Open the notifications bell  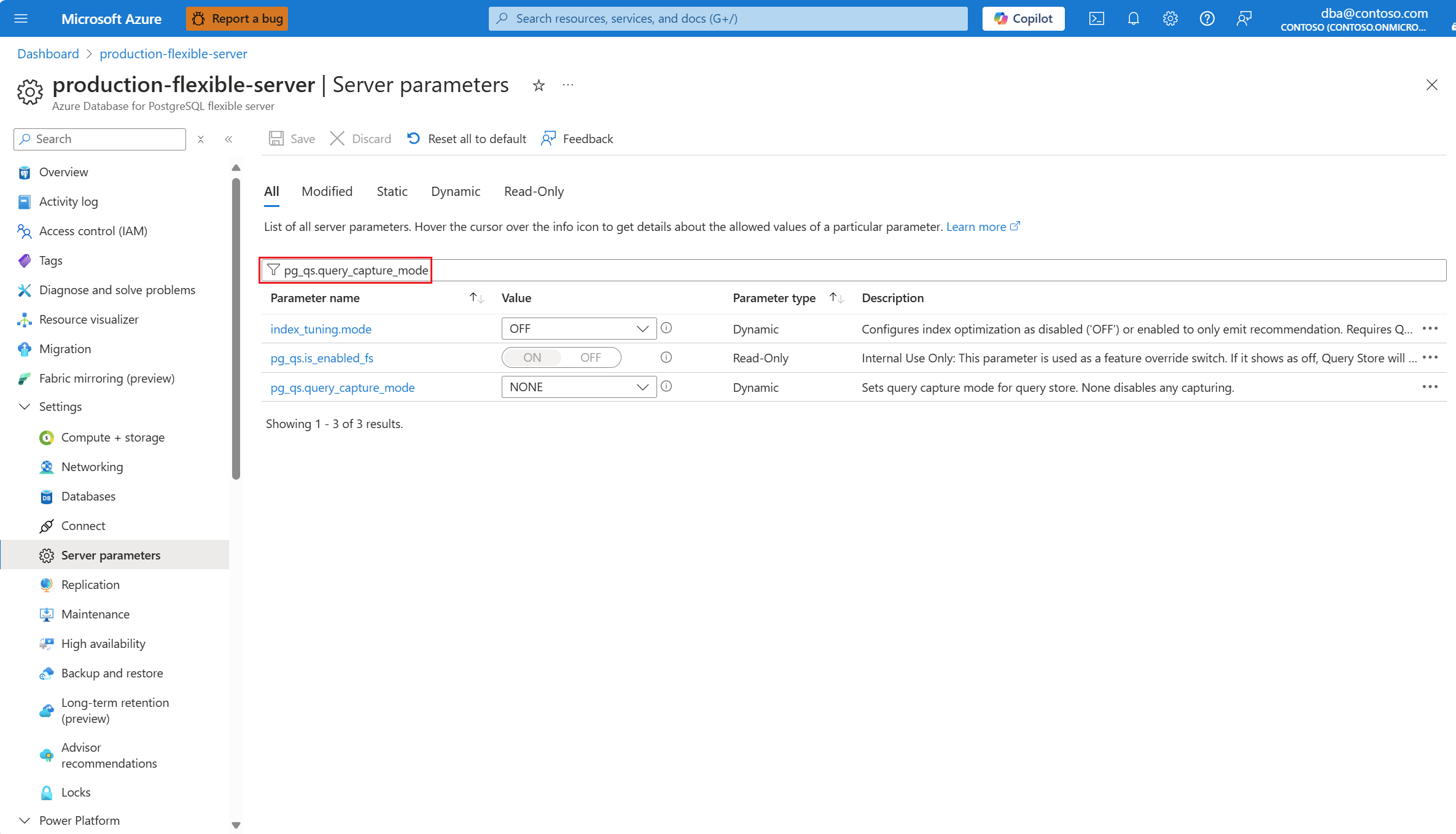tap(1133, 18)
